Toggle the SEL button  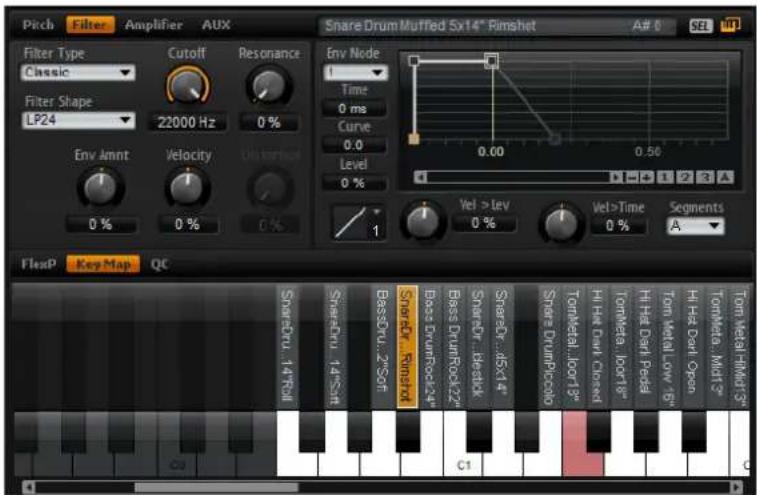coord(701,26)
